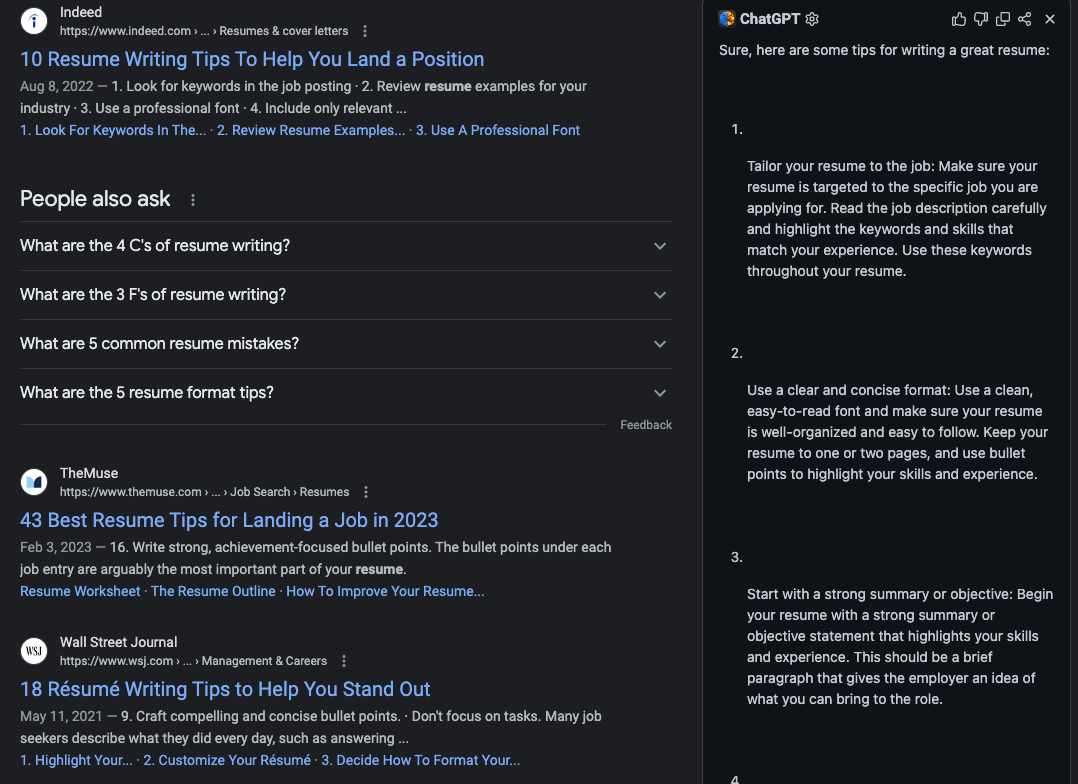
Task: Click the 'Indeed' site name
Action: pyautogui.click(x=80, y=12)
